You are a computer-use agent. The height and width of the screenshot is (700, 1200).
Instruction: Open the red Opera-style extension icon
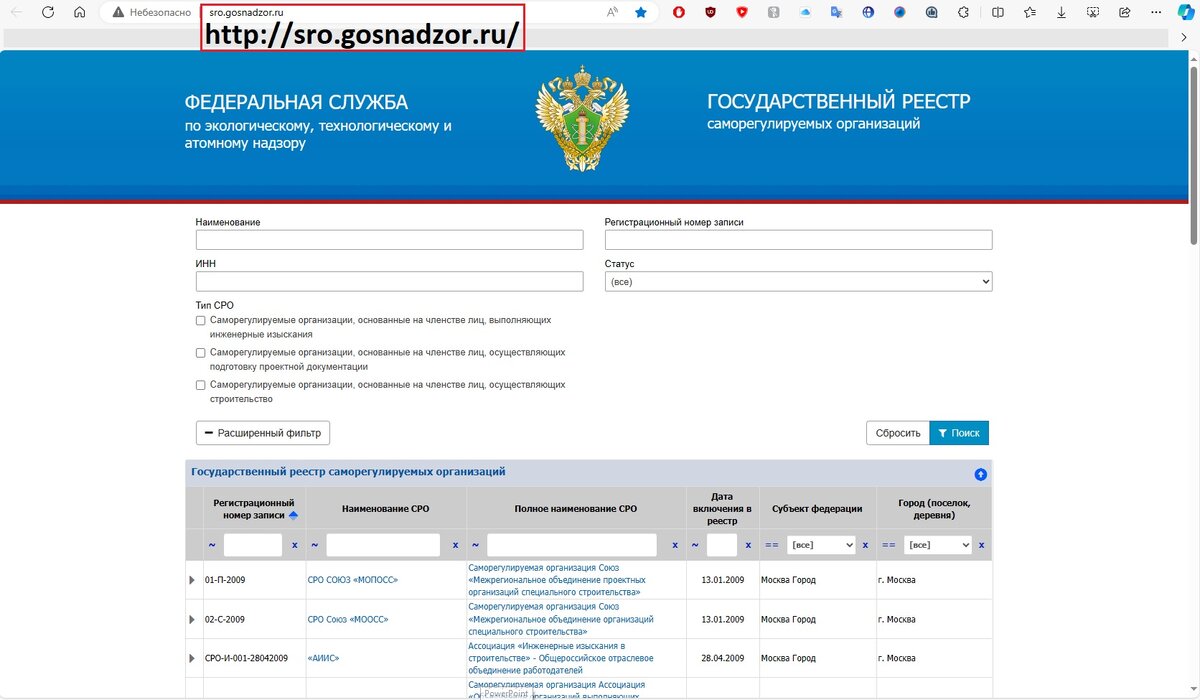679,13
